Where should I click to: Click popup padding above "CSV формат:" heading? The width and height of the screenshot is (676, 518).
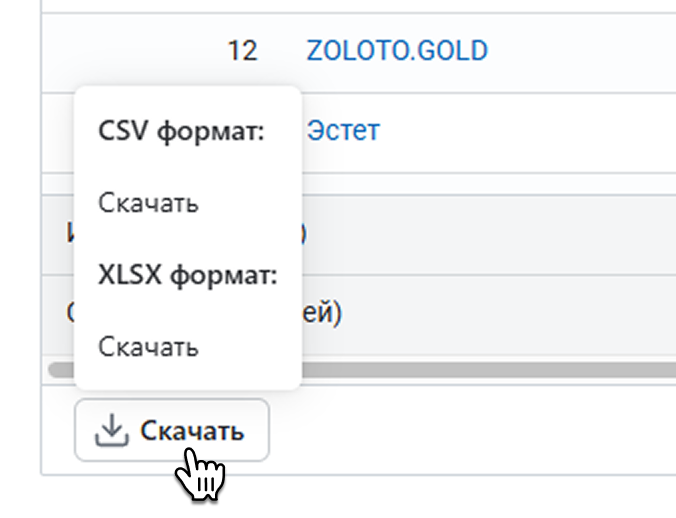coord(187,98)
